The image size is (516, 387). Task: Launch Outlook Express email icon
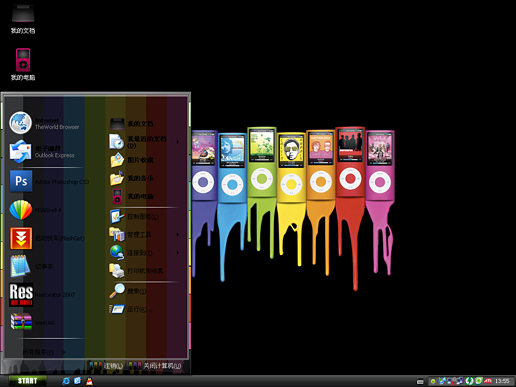point(20,151)
